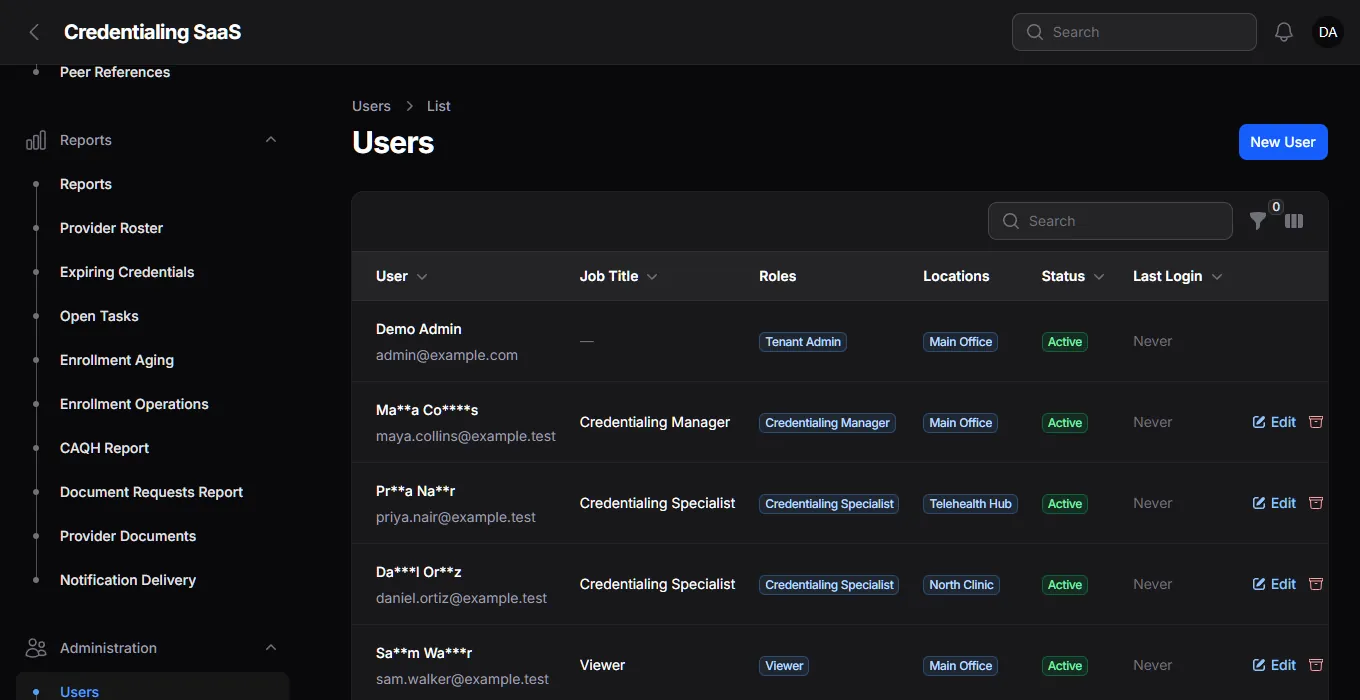The height and width of the screenshot is (700, 1360).
Task: Click the magnifier icon in the table search
Action: click(x=1010, y=221)
